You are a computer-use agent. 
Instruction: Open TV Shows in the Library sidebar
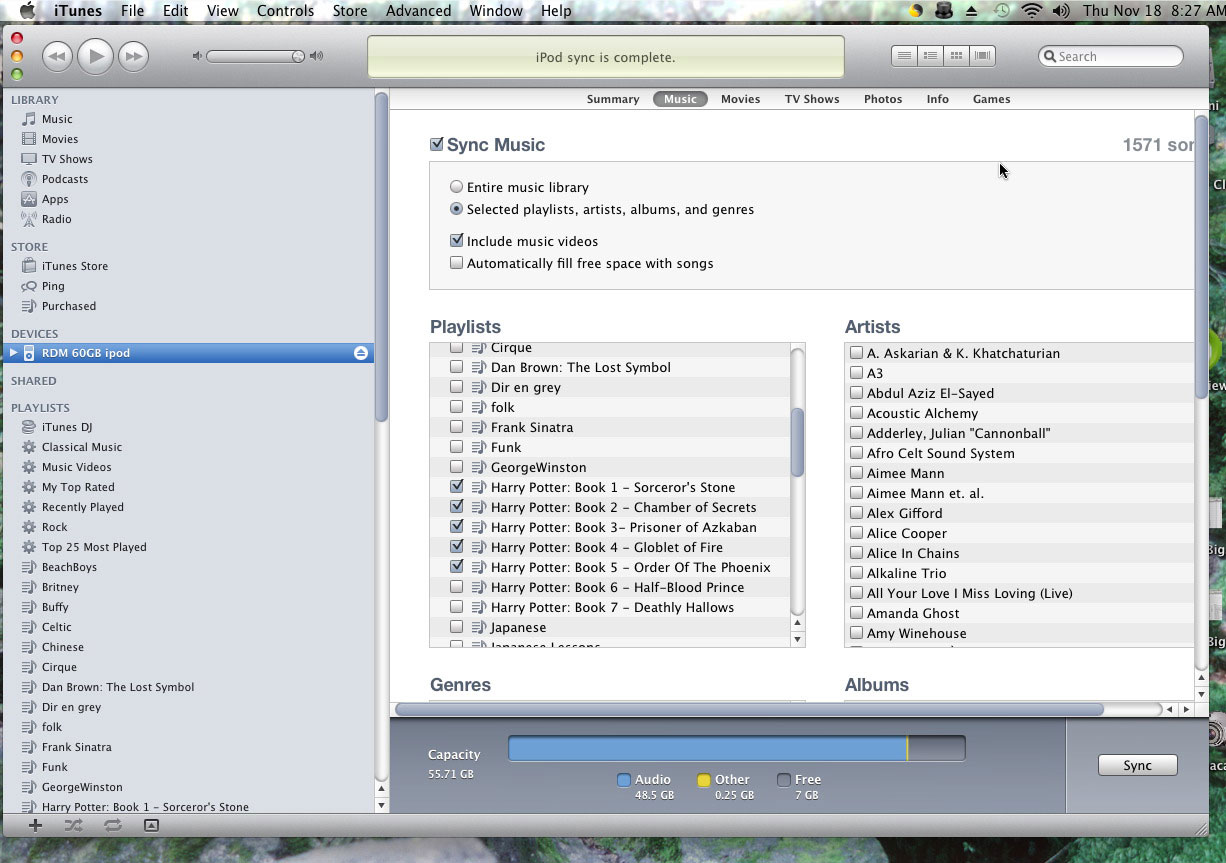pos(67,159)
